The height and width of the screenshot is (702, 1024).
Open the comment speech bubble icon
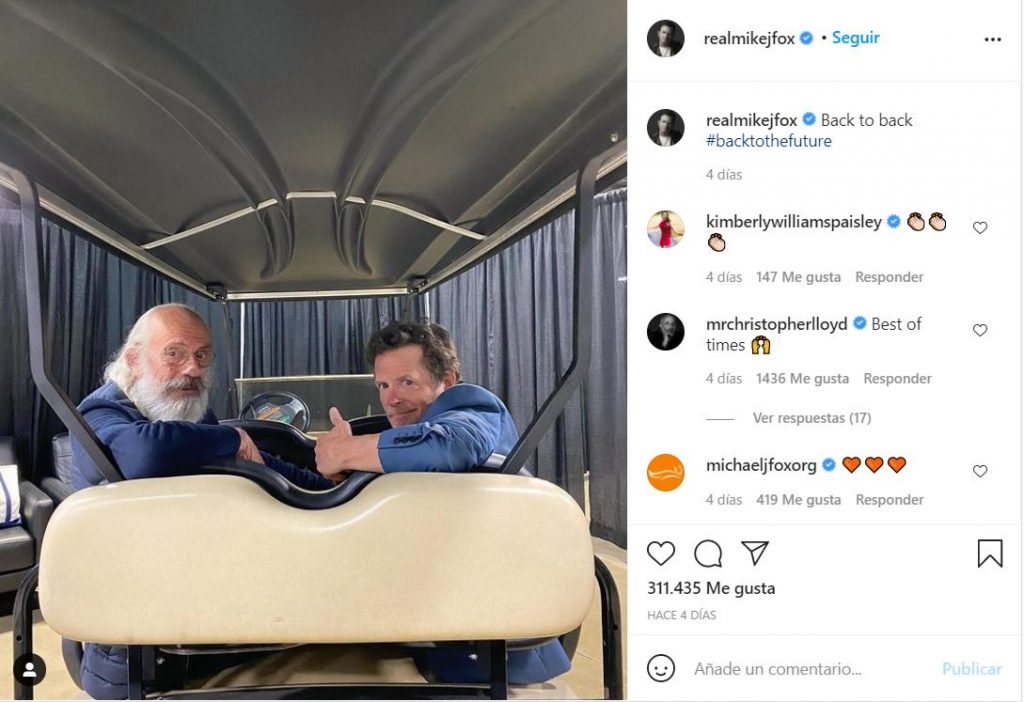coord(708,554)
